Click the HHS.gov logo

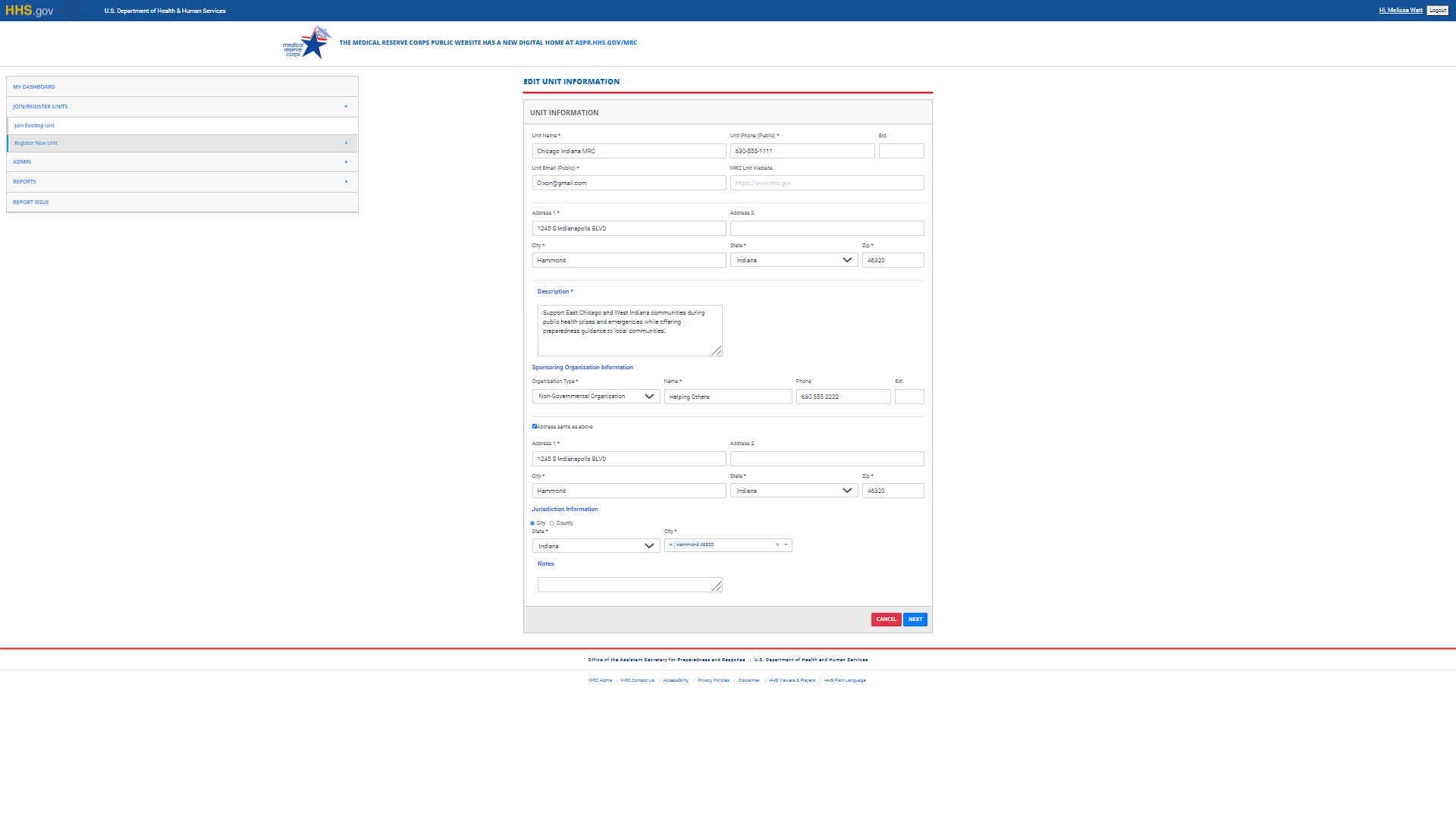(x=30, y=11)
